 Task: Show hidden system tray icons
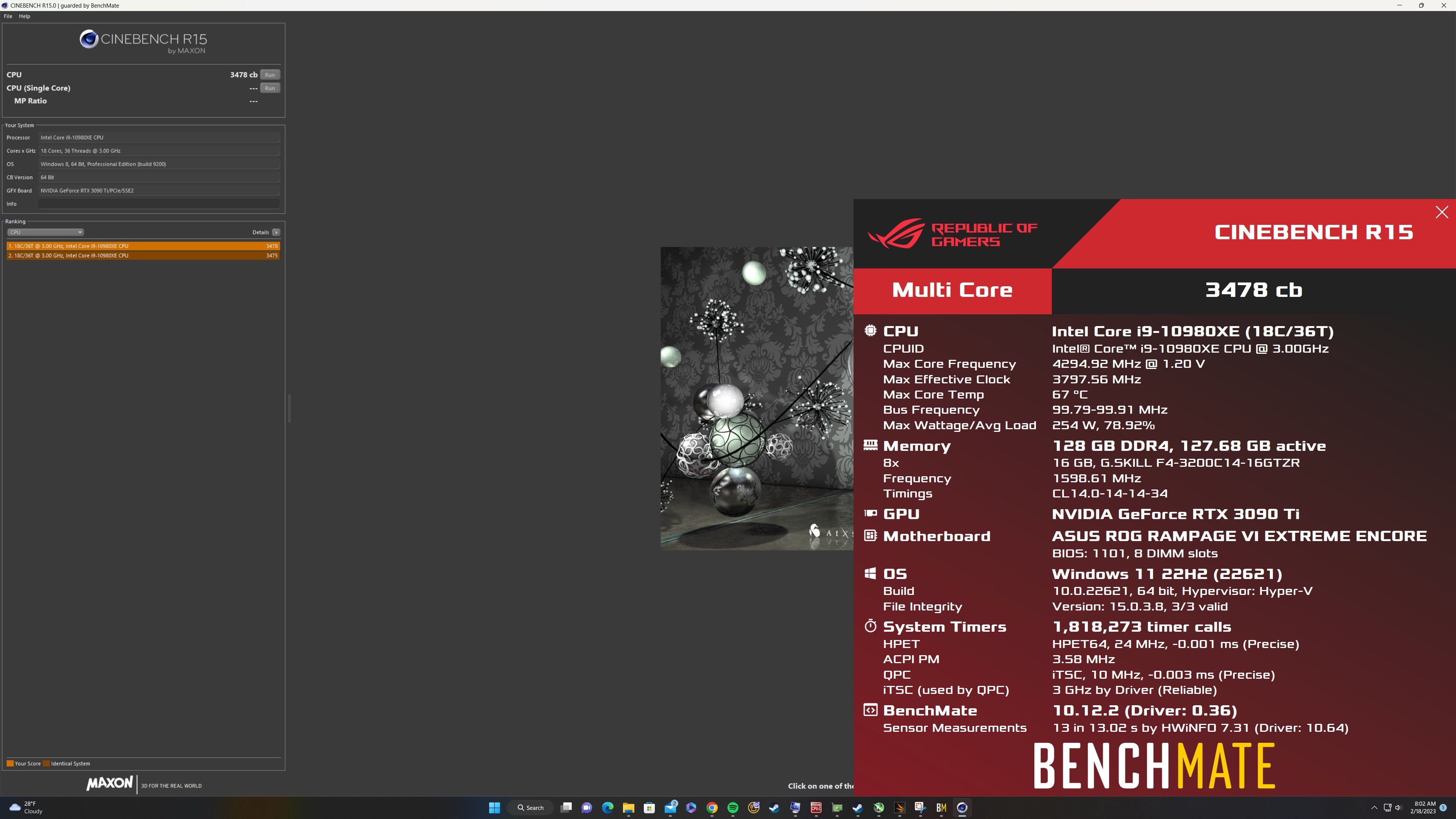(1374, 807)
